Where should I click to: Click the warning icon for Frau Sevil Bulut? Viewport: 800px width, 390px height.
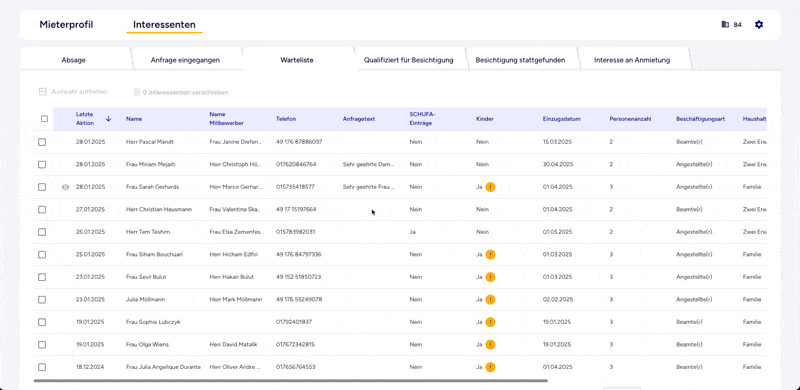tap(490, 277)
